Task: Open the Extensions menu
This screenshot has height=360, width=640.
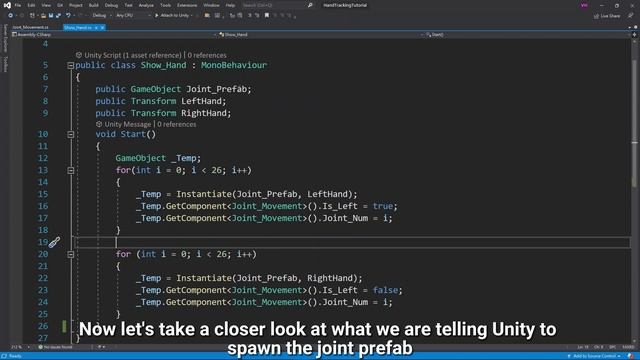Action: point(187,5)
